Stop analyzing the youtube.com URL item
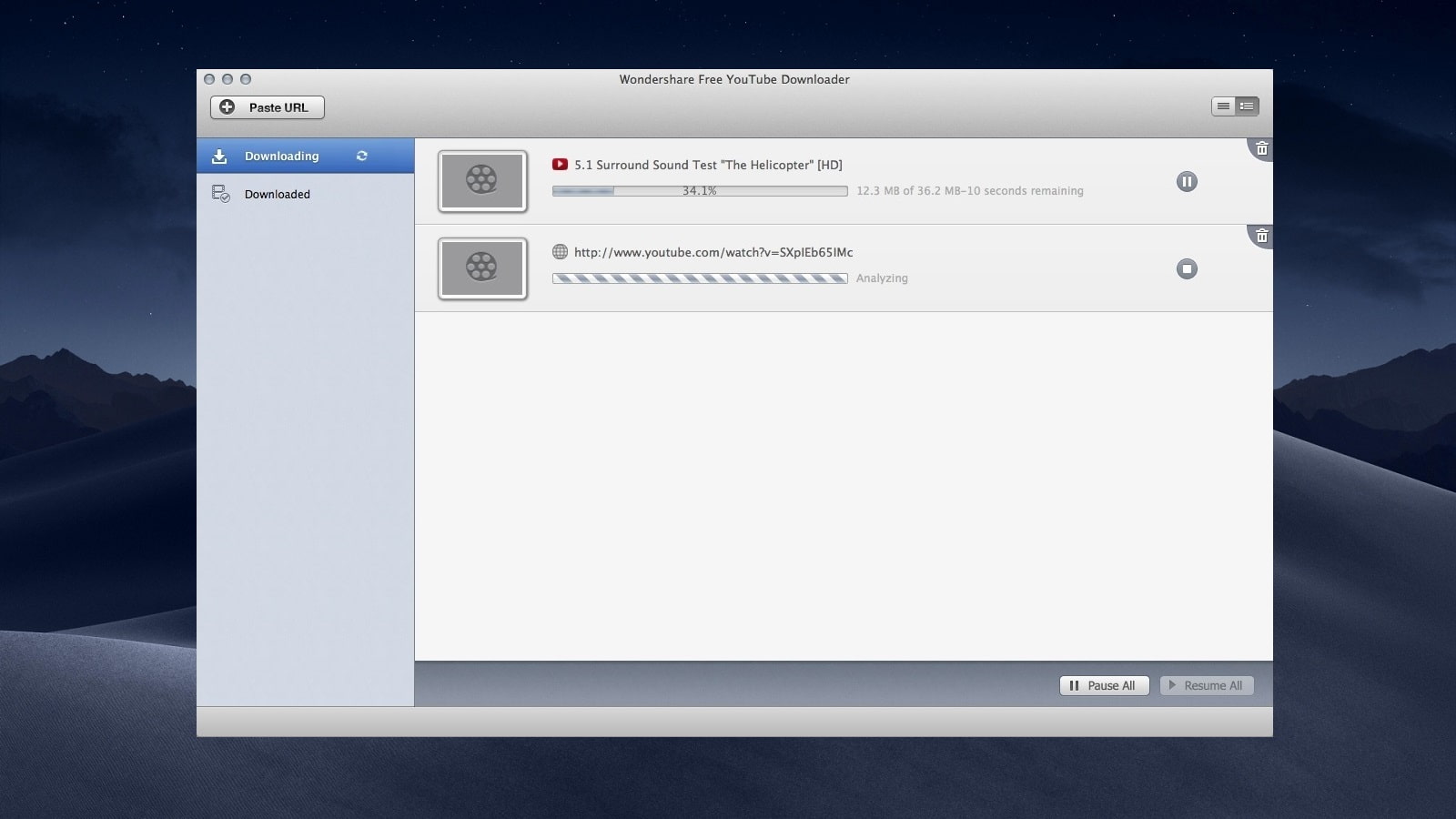 coord(1187,268)
